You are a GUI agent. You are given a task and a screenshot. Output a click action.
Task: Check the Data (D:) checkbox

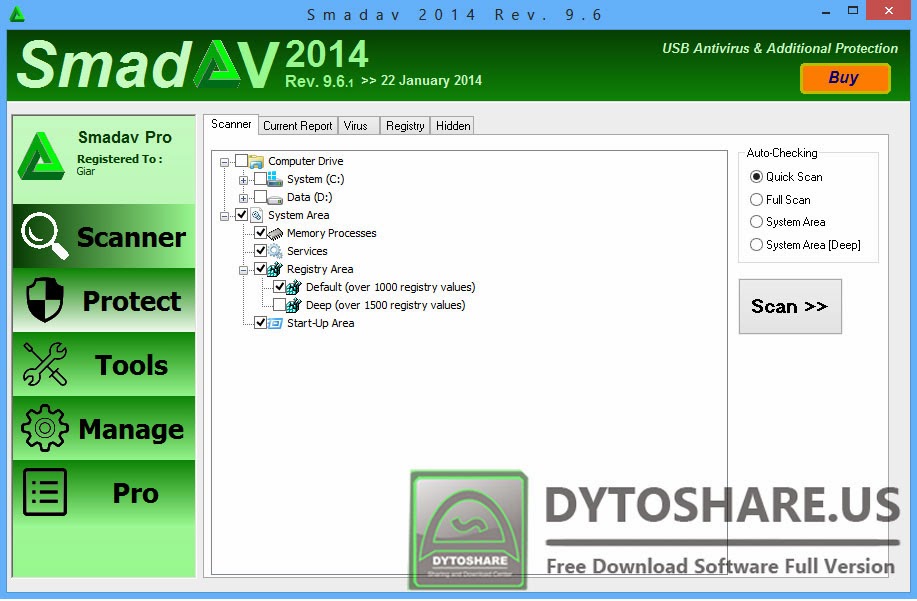pyautogui.click(x=260, y=197)
